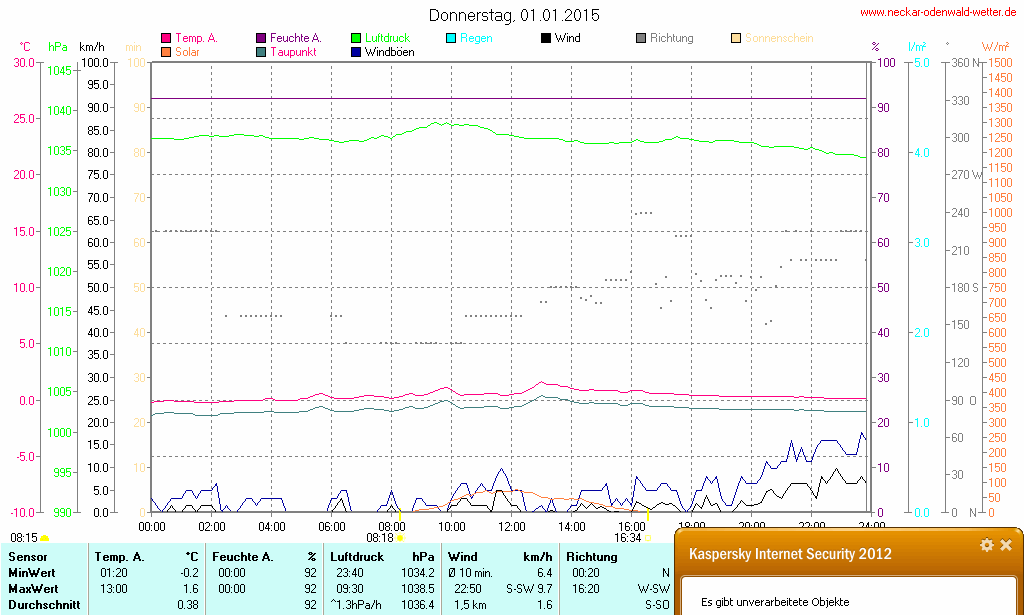Click the pink Temp. A. legend swatch

165,39
